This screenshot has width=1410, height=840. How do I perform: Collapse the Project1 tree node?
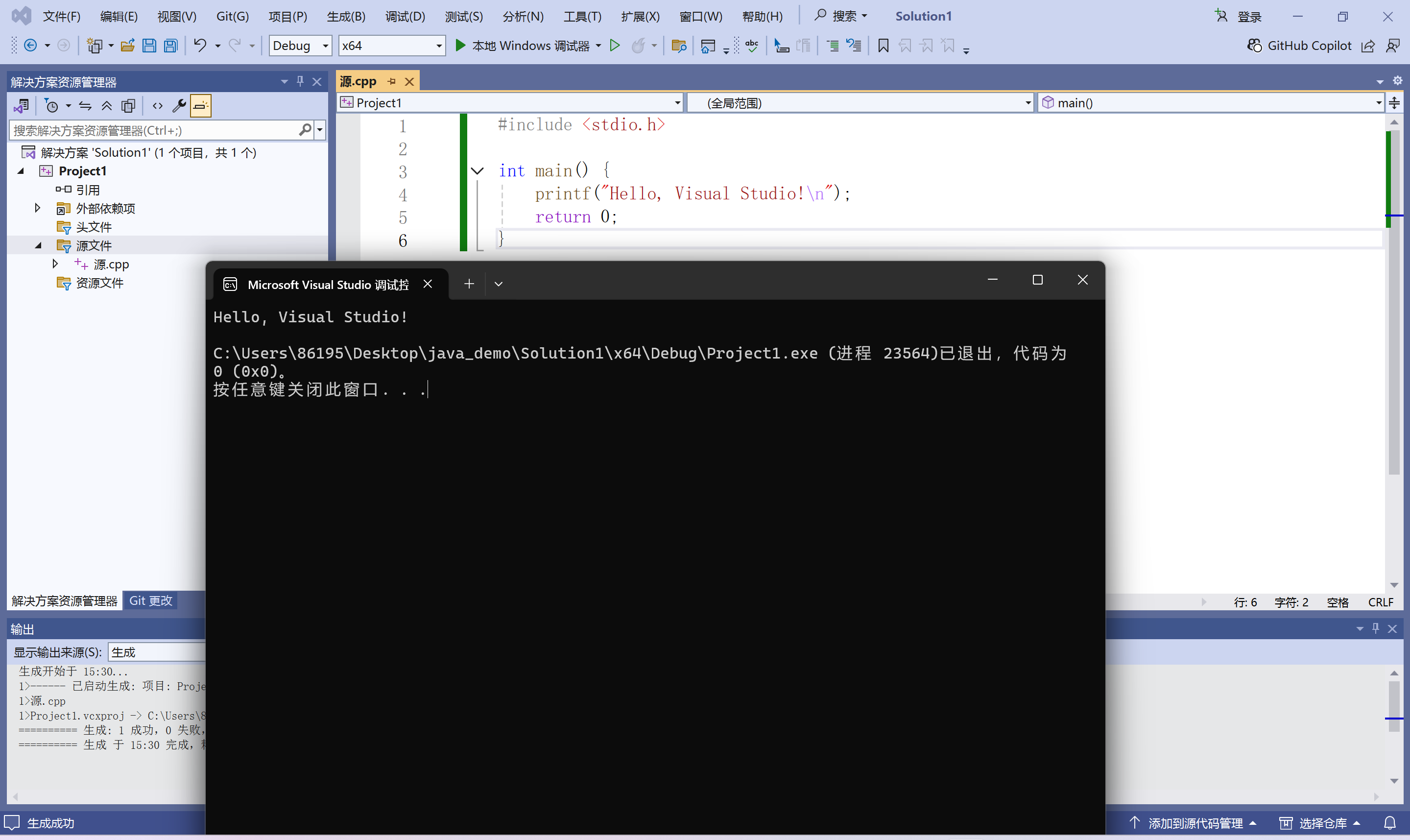pyautogui.click(x=21, y=171)
